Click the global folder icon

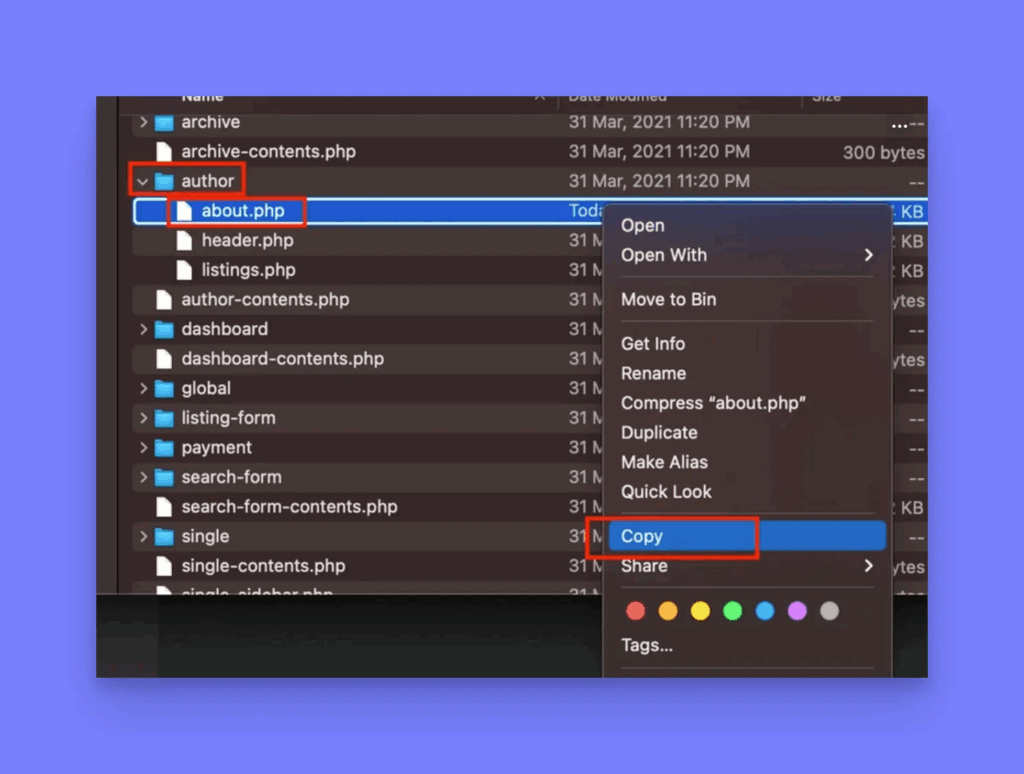[x=164, y=388]
